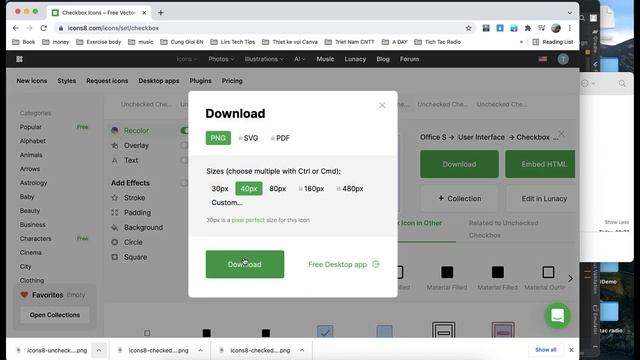Expand the icons8-uncheck download item menu
This screenshot has height=360, width=640.
click(x=99, y=350)
